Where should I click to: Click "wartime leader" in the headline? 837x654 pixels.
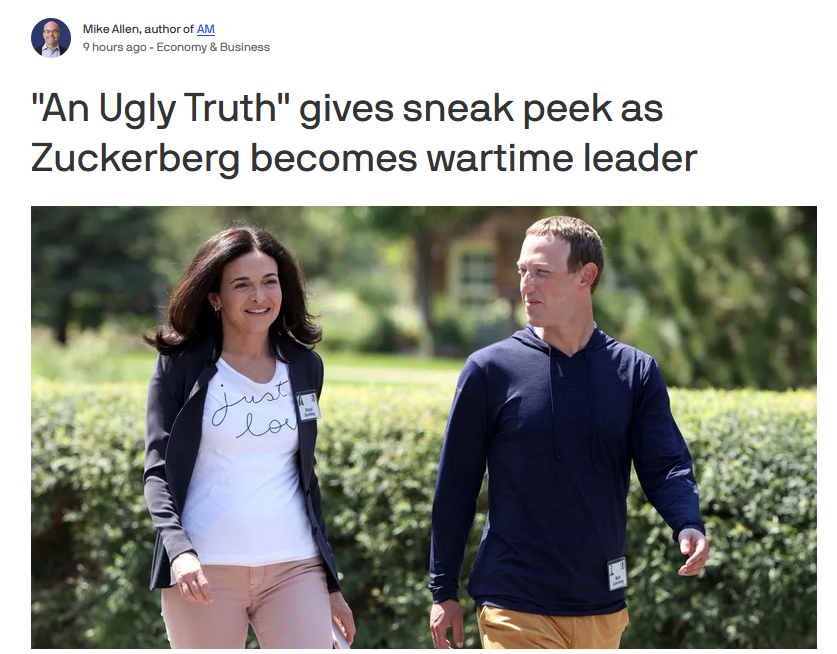click(562, 158)
